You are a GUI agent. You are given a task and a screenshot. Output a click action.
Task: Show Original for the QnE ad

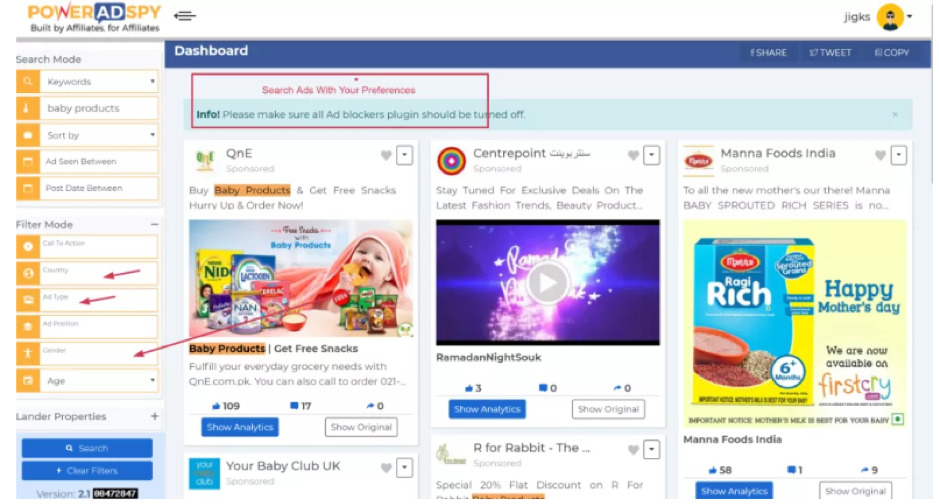click(361, 427)
